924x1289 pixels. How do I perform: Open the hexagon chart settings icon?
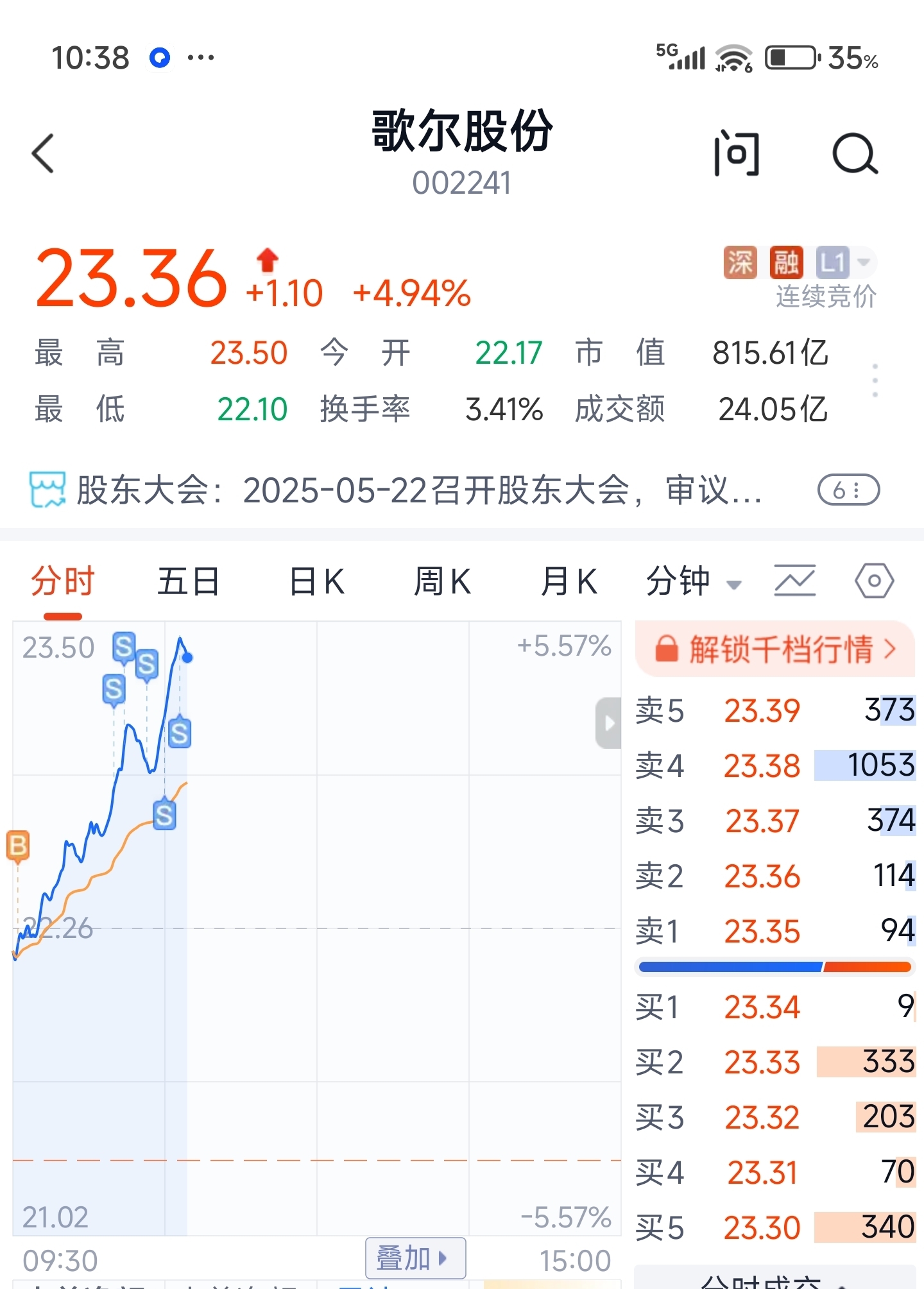pyautogui.click(x=874, y=581)
